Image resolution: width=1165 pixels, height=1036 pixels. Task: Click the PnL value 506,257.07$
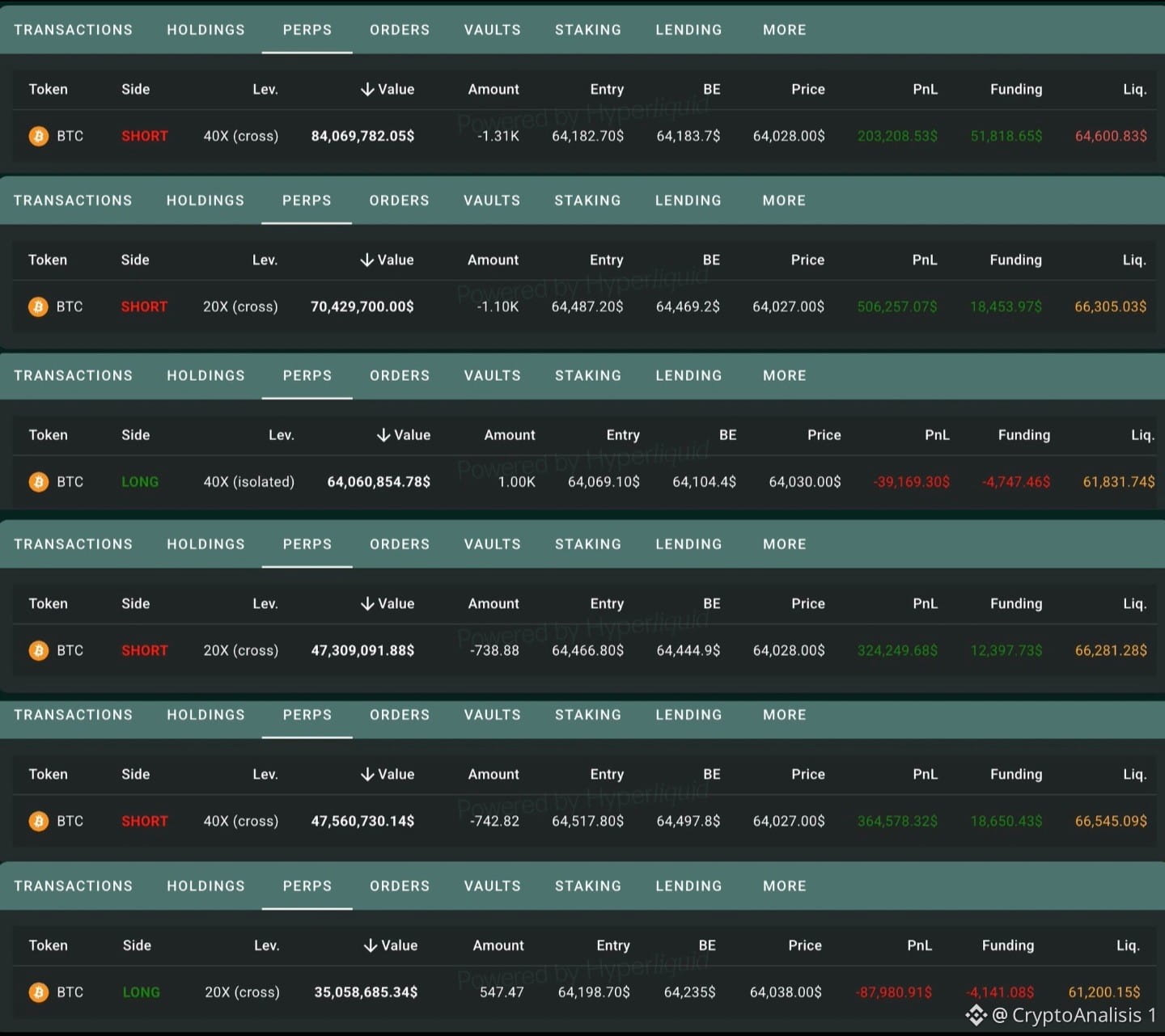pos(897,307)
